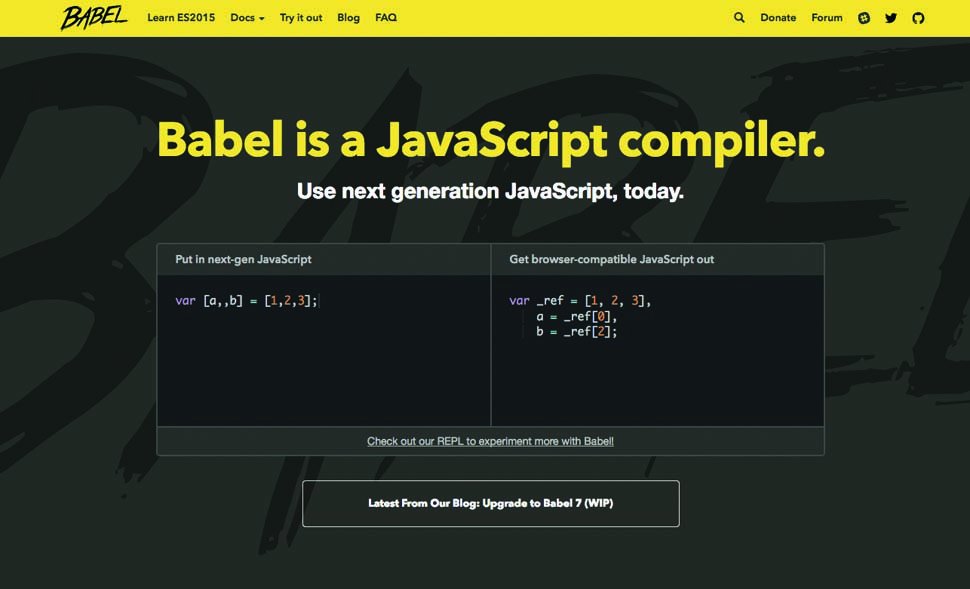Open the search magnifier icon

(x=739, y=17)
